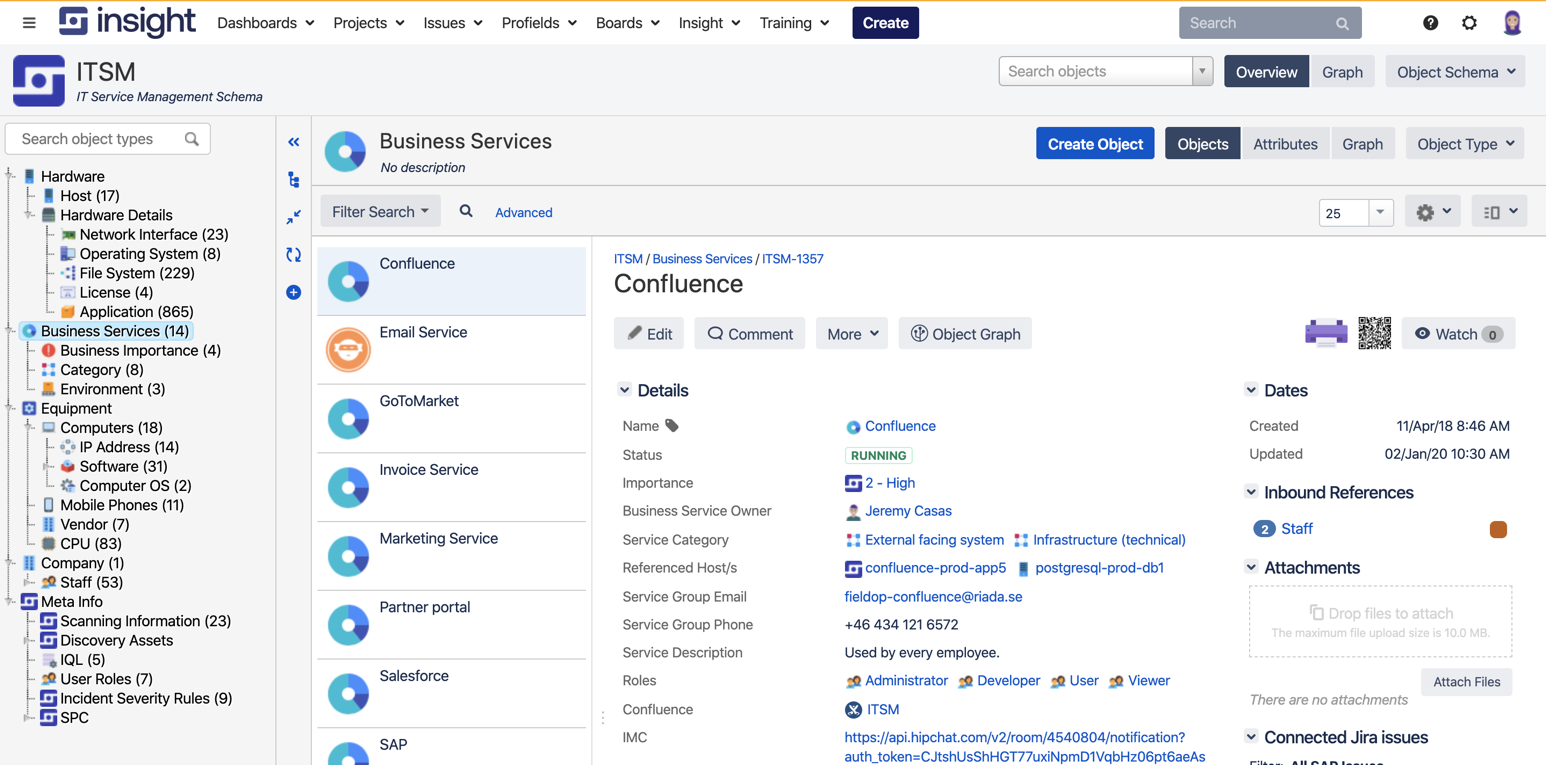The image size is (1546, 765).
Task: Click the Email Service orange avatar icon
Action: 349,349
